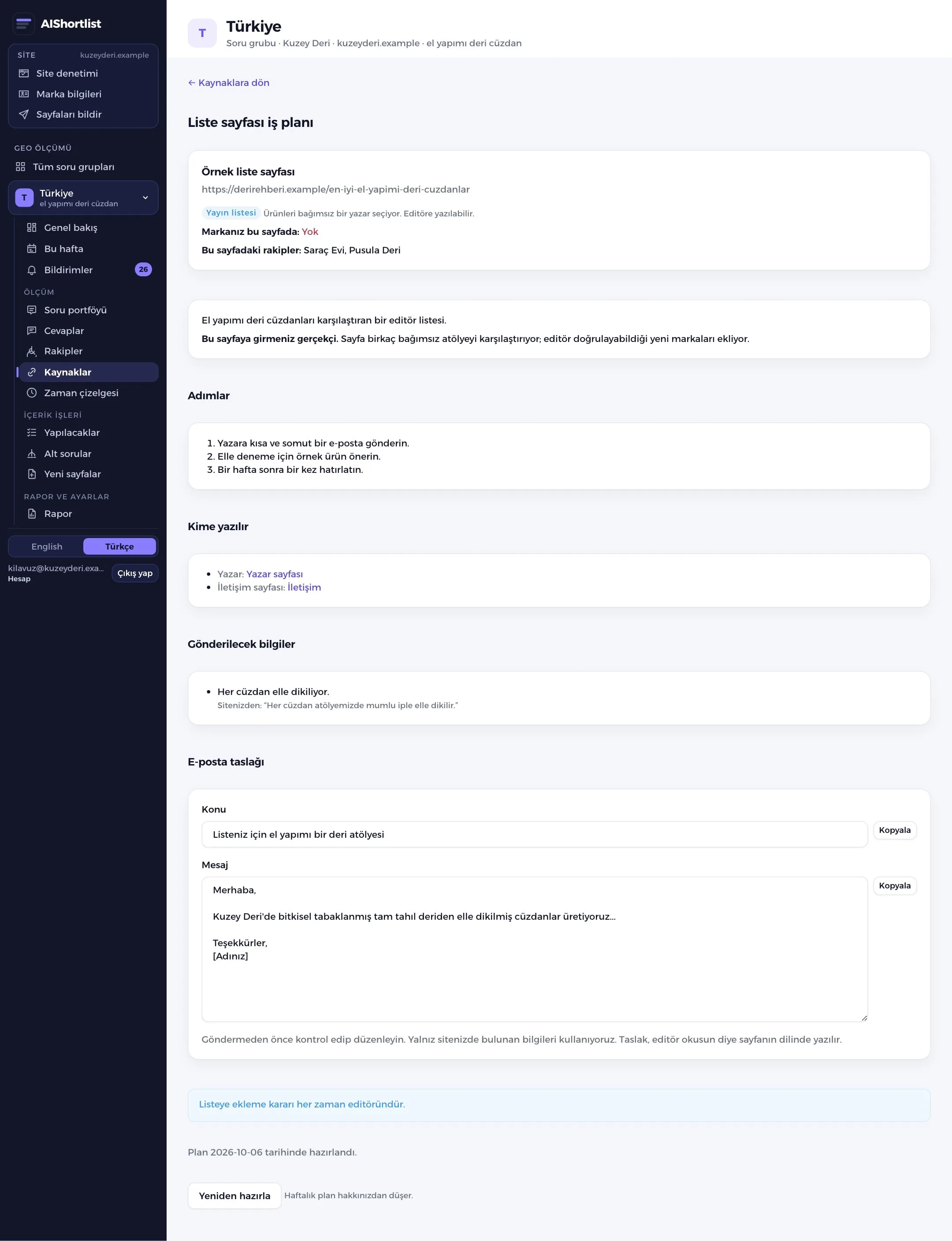Click Yeniden hazırla button
The image size is (952, 1241).
pos(234,1196)
